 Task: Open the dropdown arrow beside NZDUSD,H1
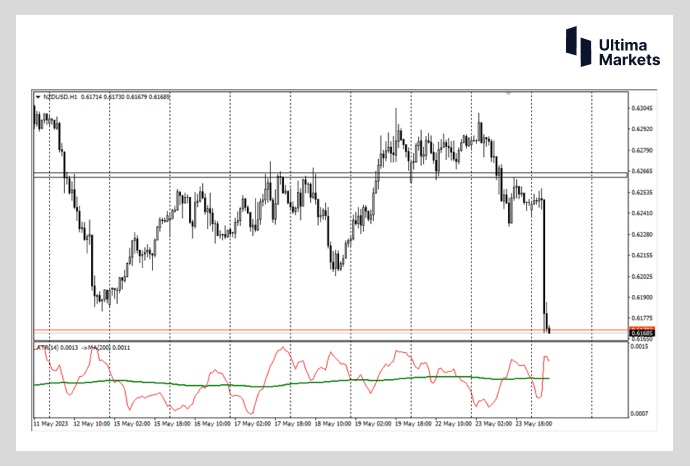(x=38, y=97)
